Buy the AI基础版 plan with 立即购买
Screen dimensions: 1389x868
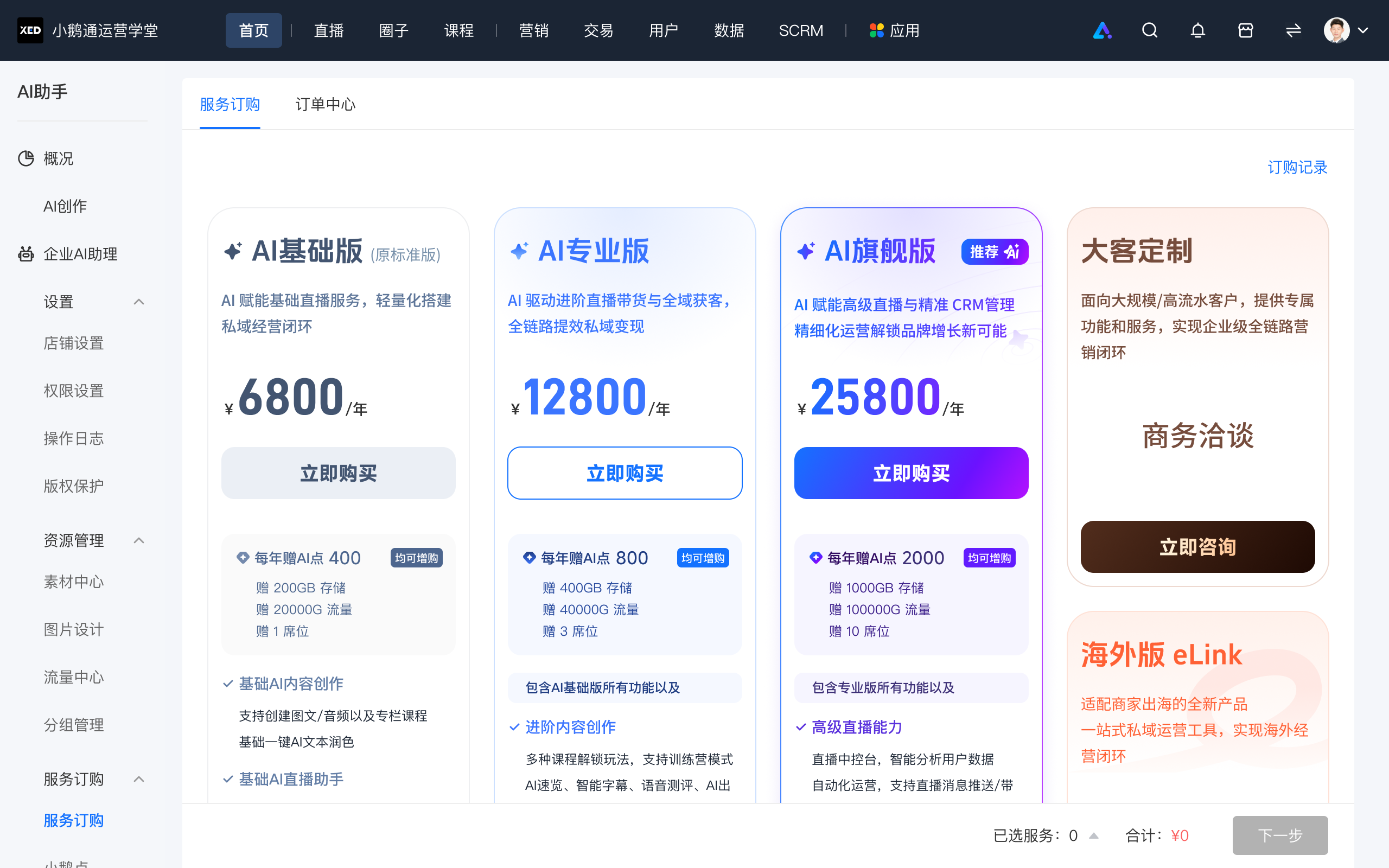[338, 473]
